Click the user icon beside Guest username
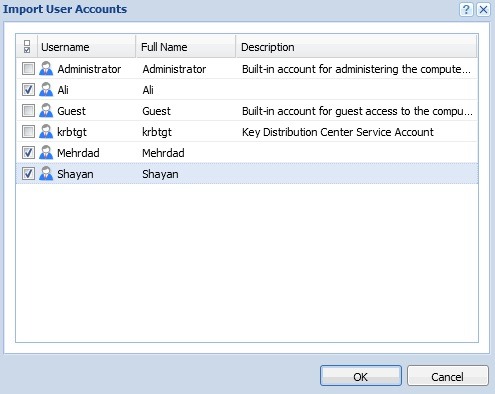 coord(46,111)
